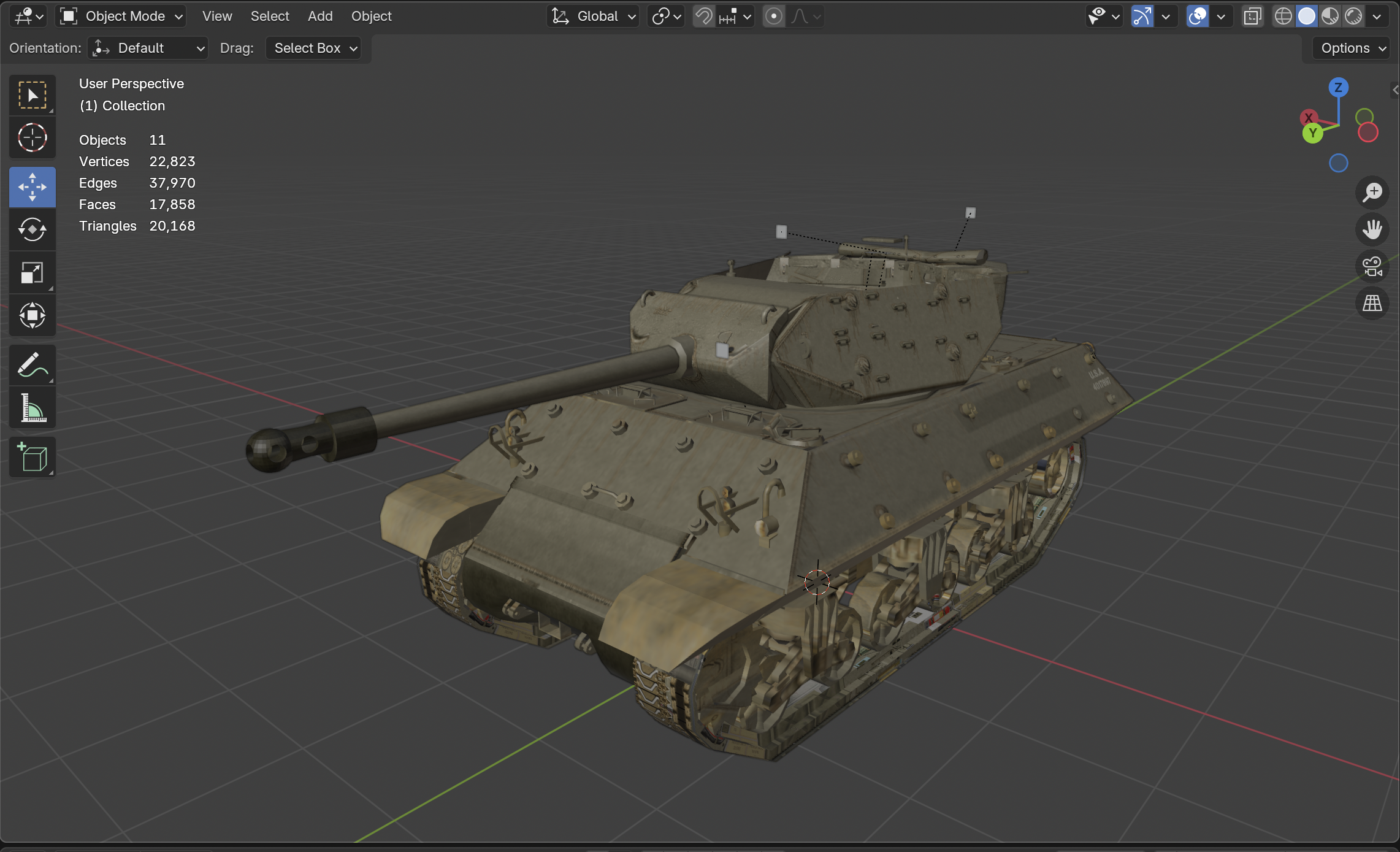This screenshot has width=1400, height=852.
Task: Toggle snapping in the header
Action: 703,16
